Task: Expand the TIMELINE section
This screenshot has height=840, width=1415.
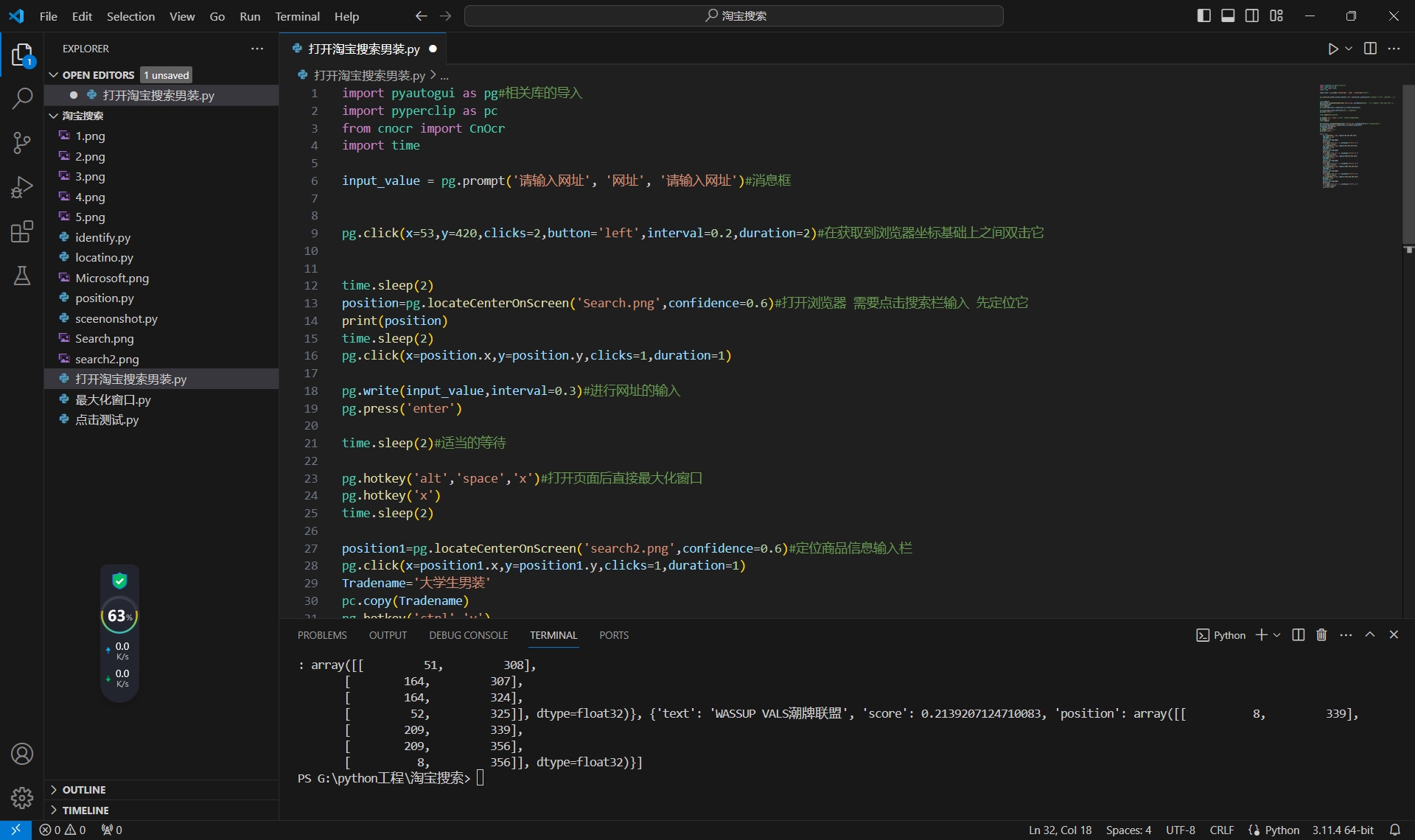Action: pos(162,810)
